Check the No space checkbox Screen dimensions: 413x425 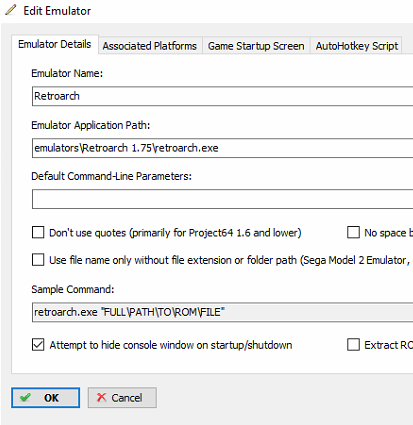click(353, 232)
